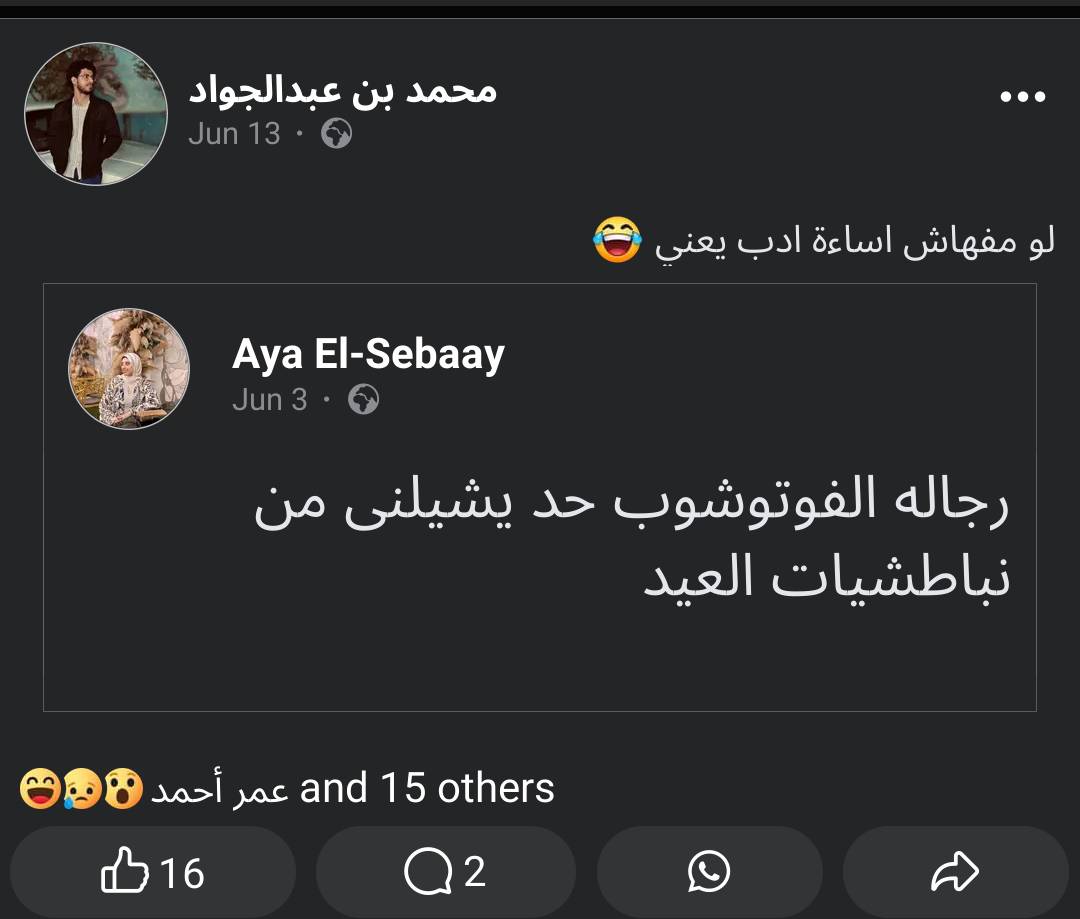Click the share arrow icon
The height and width of the screenshot is (919, 1080).
(954, 873)
